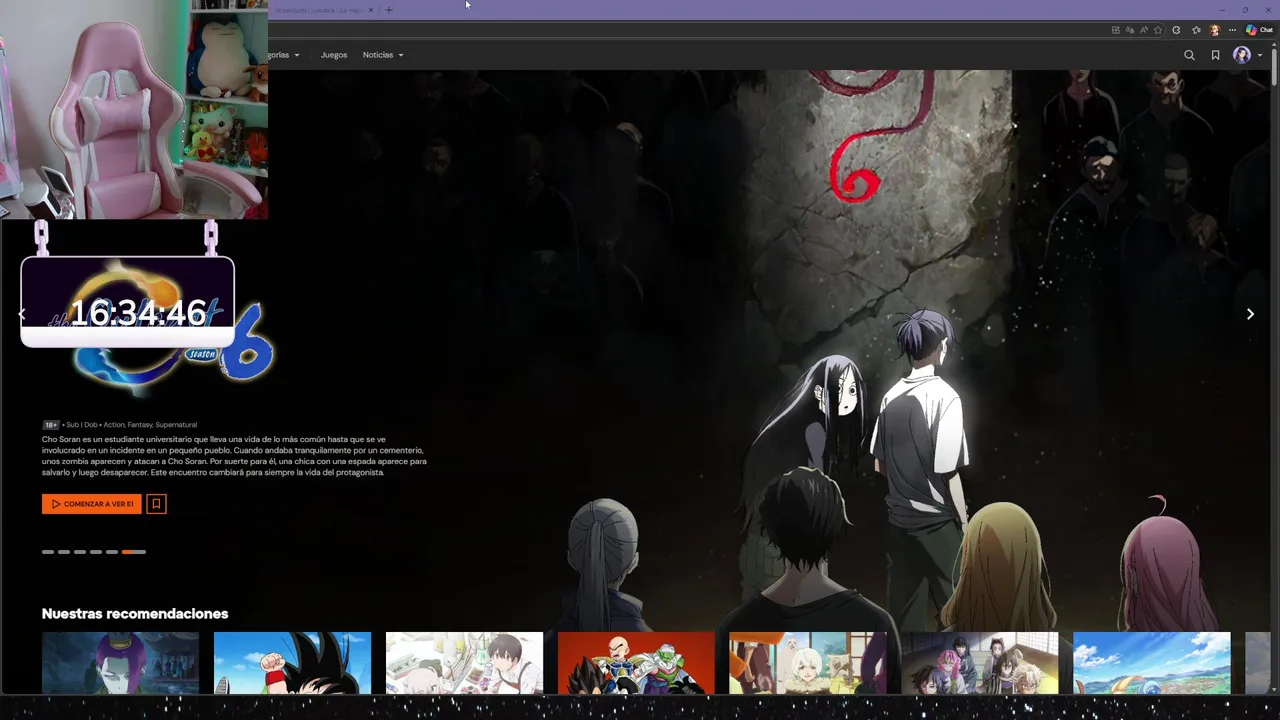Go to next carousel slide arrow
Viewport: 1280px width, 720px height.
[x=1250, y=314]
